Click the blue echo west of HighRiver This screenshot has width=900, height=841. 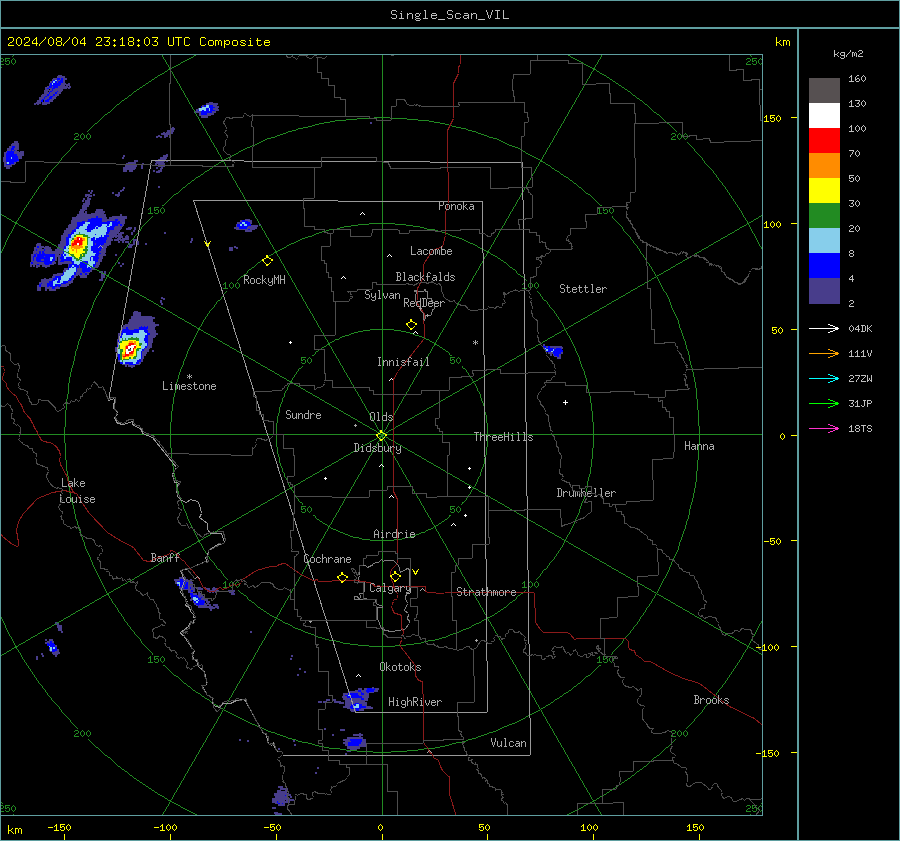point(357,700)
